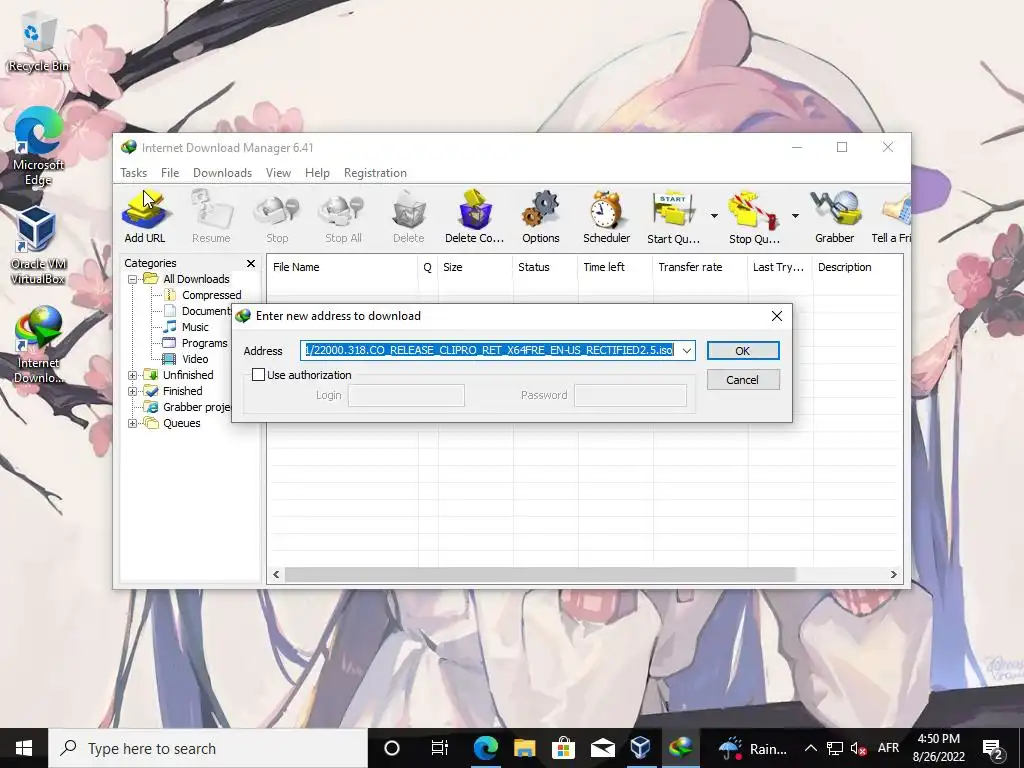Open the Address combo box dropdown arrow
The height and width of the screenshot is (768, 1024).
(x=686, y=351)
